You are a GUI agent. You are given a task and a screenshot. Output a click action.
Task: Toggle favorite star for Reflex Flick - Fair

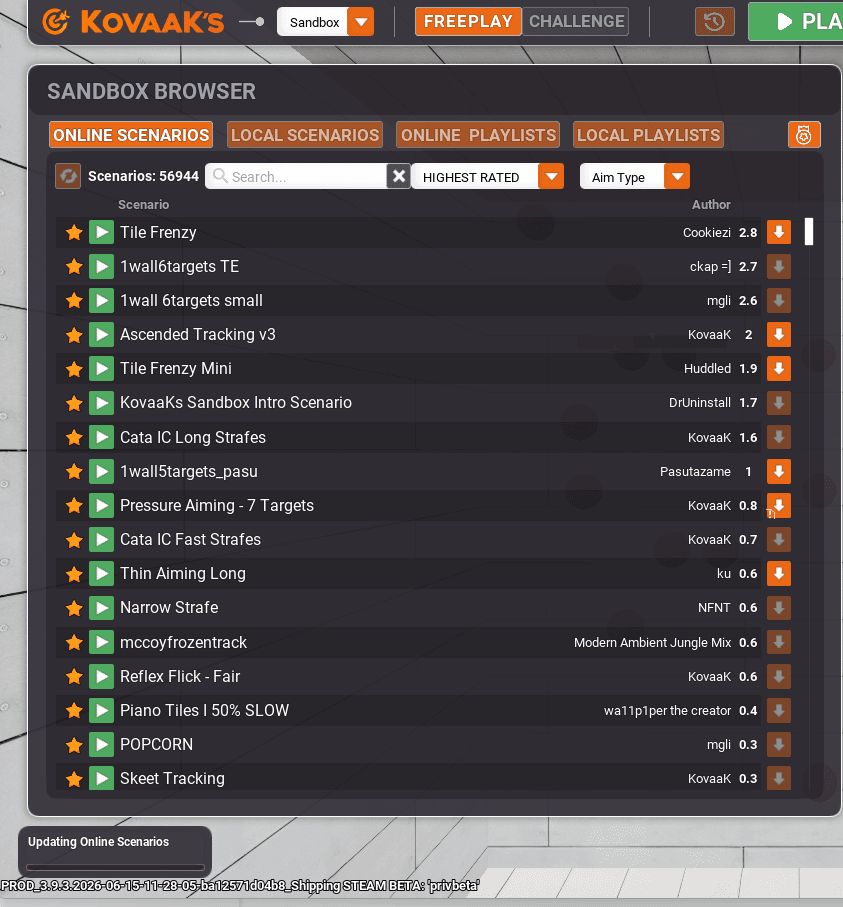[74, 676]
